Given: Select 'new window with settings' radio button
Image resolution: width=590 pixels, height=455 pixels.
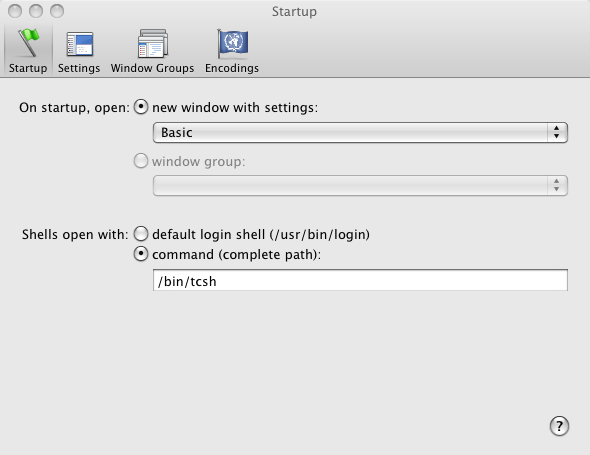Looking at the screenshot, I should pyautogui.click(x=141, y=107).
